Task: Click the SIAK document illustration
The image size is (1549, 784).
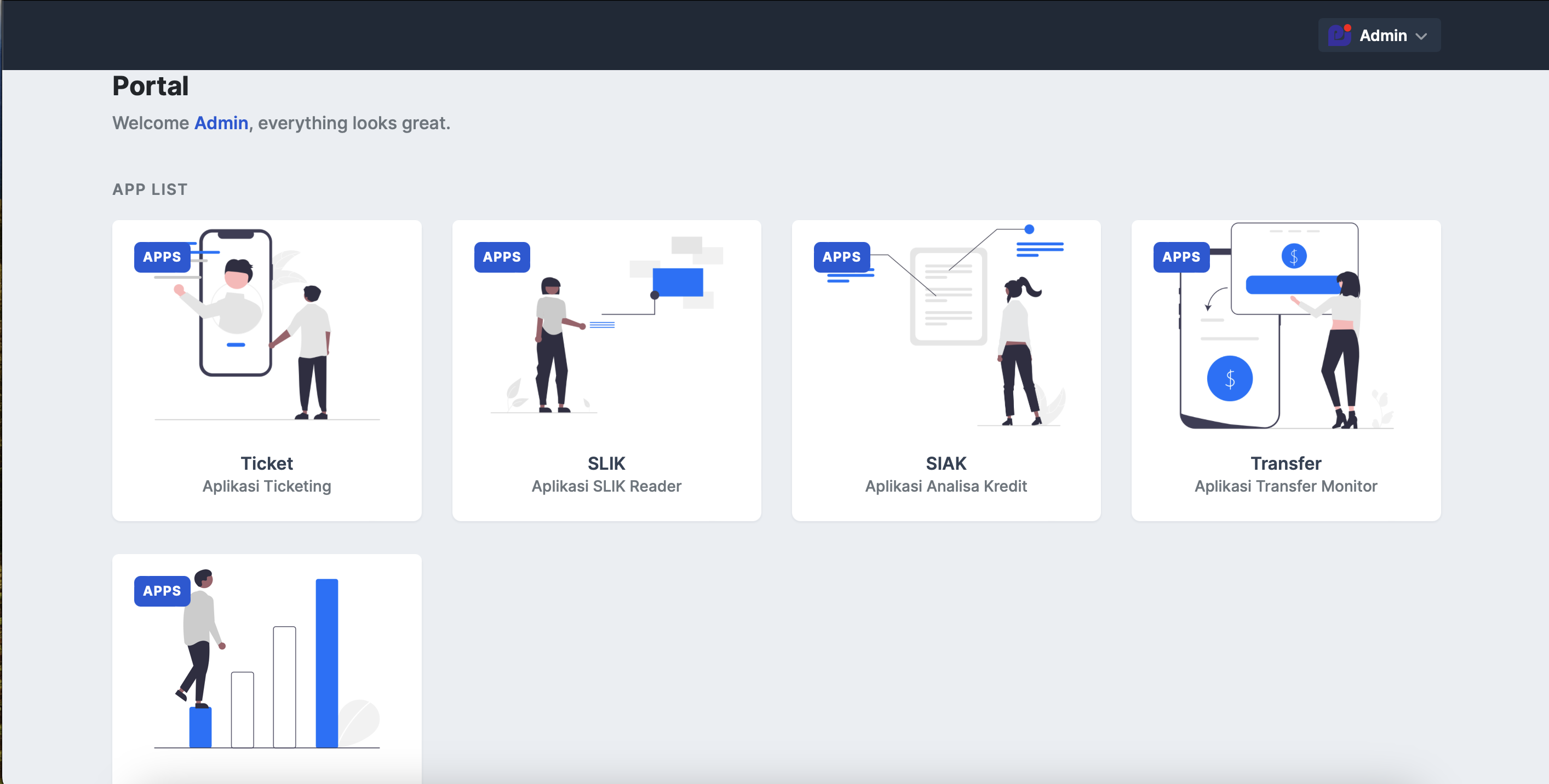Action: tap(948, 296)
